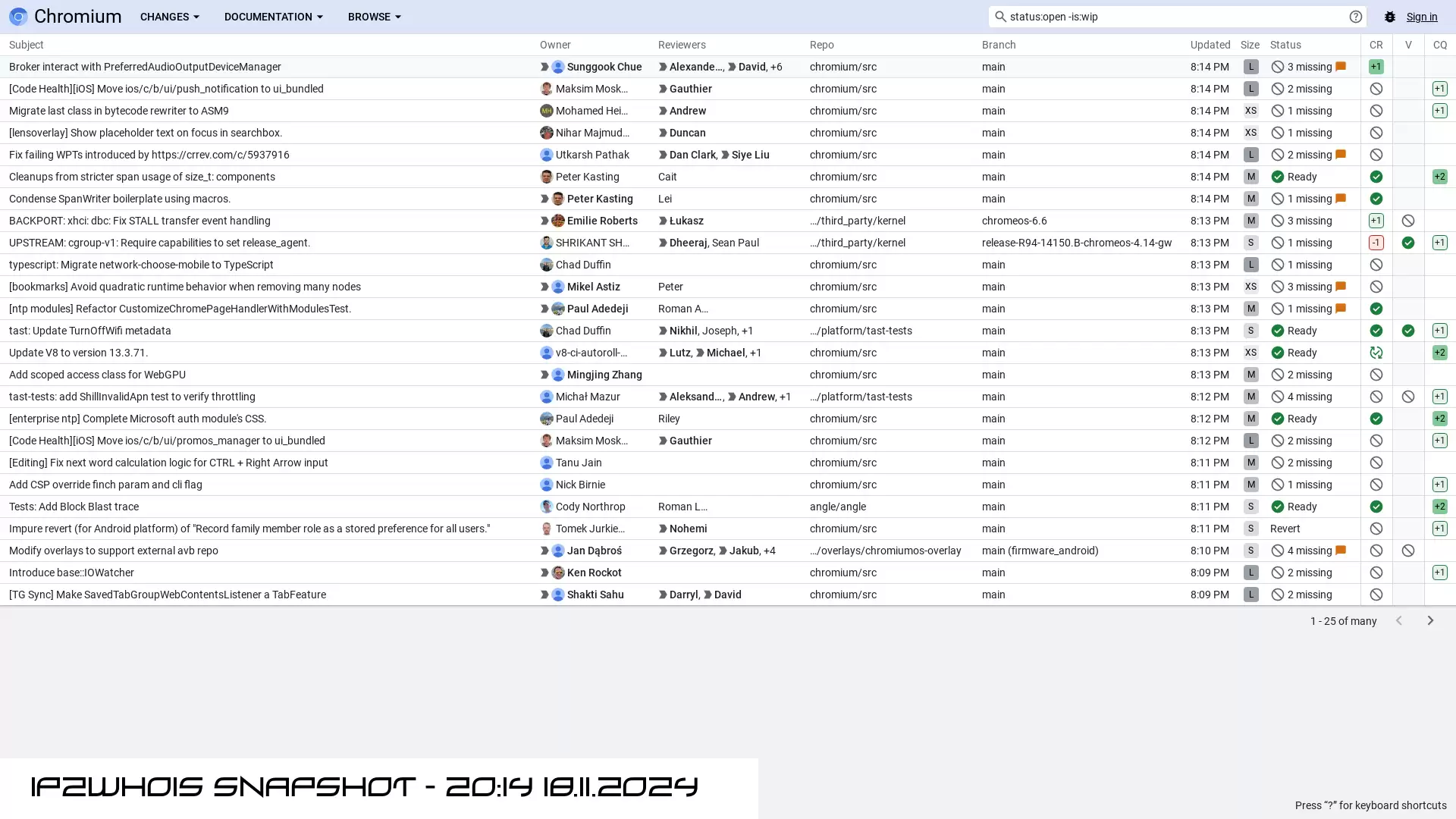
Task: Click the missing reviewers warning icon on Fix failing WPTs row
Action: coord(1278,154)
